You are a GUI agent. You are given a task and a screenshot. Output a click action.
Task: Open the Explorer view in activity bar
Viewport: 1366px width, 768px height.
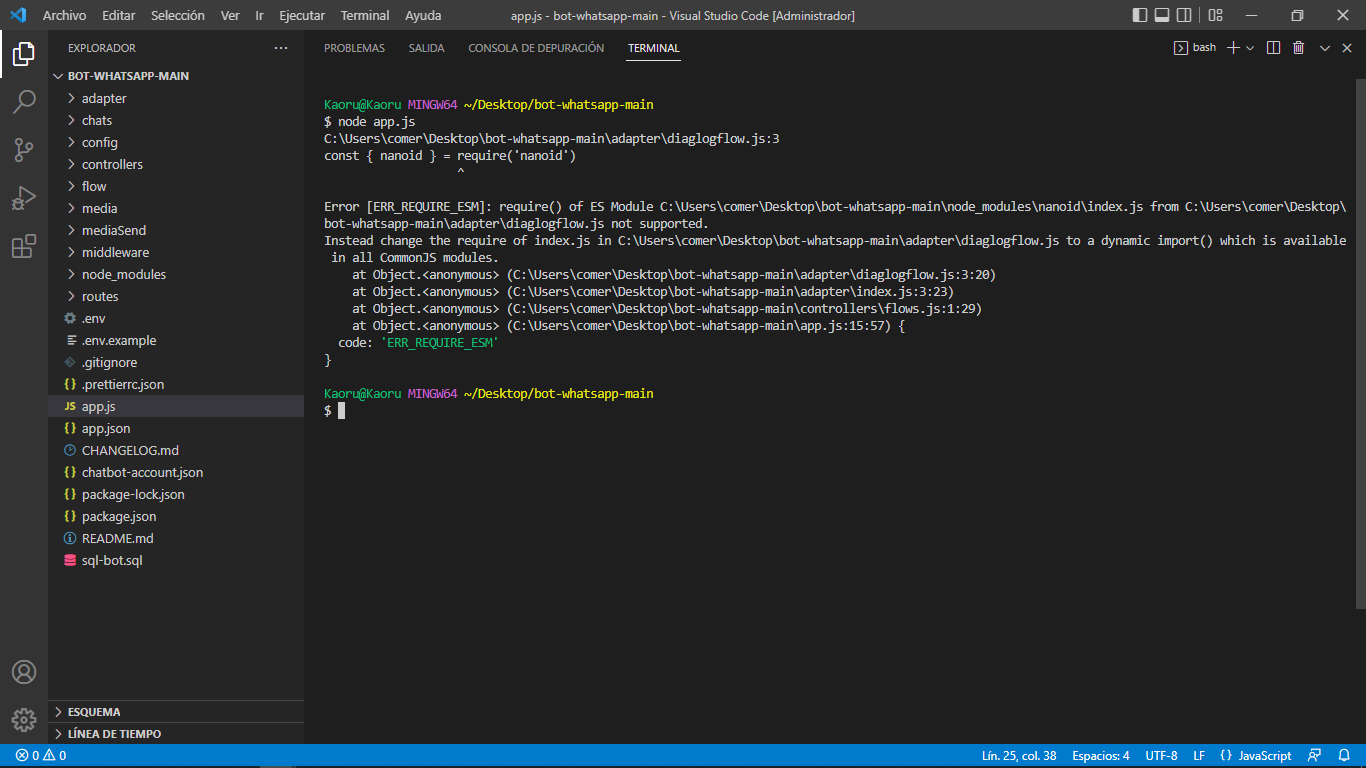(x=24, y=54)
